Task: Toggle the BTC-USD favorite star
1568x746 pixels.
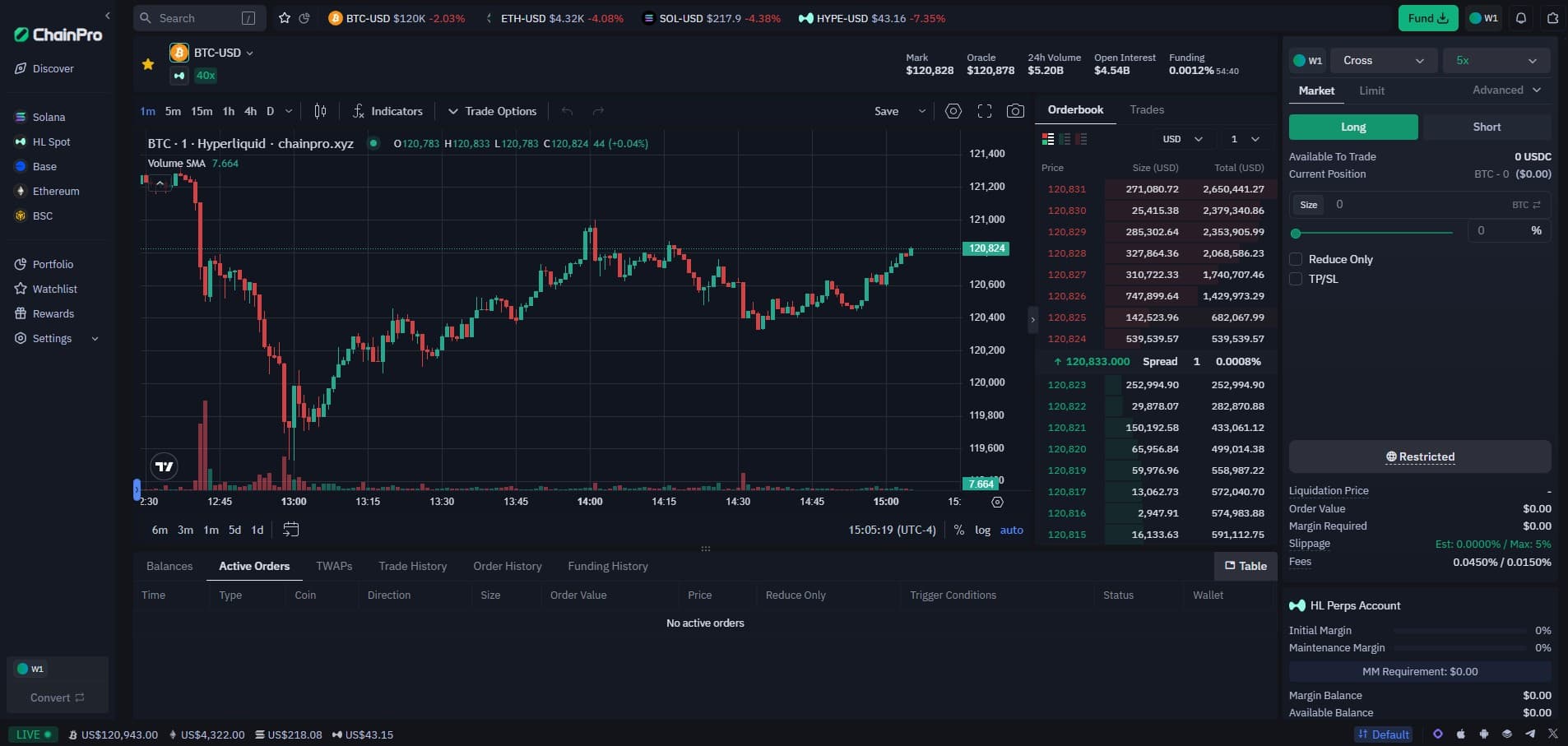Action: 147,63
